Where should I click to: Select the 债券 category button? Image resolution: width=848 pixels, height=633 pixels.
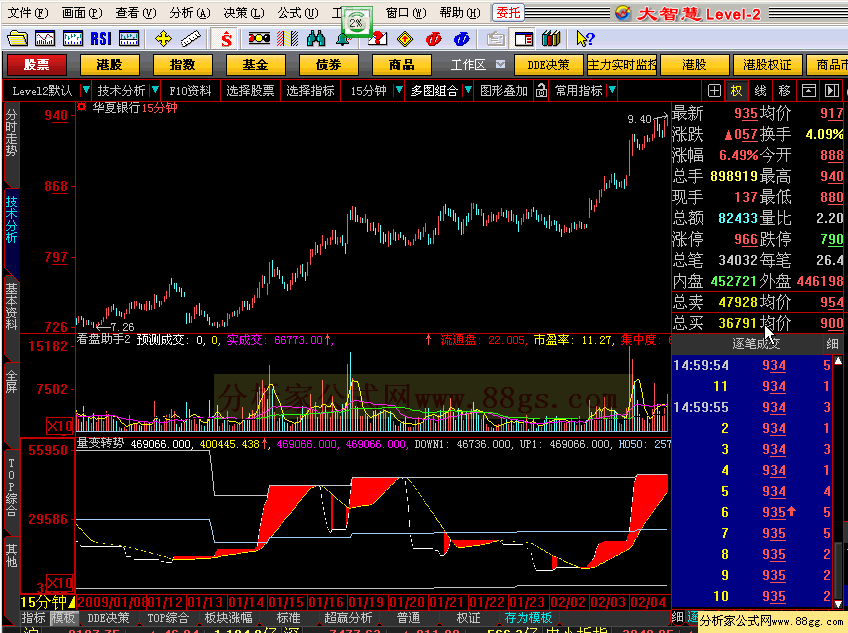point(329,65)
